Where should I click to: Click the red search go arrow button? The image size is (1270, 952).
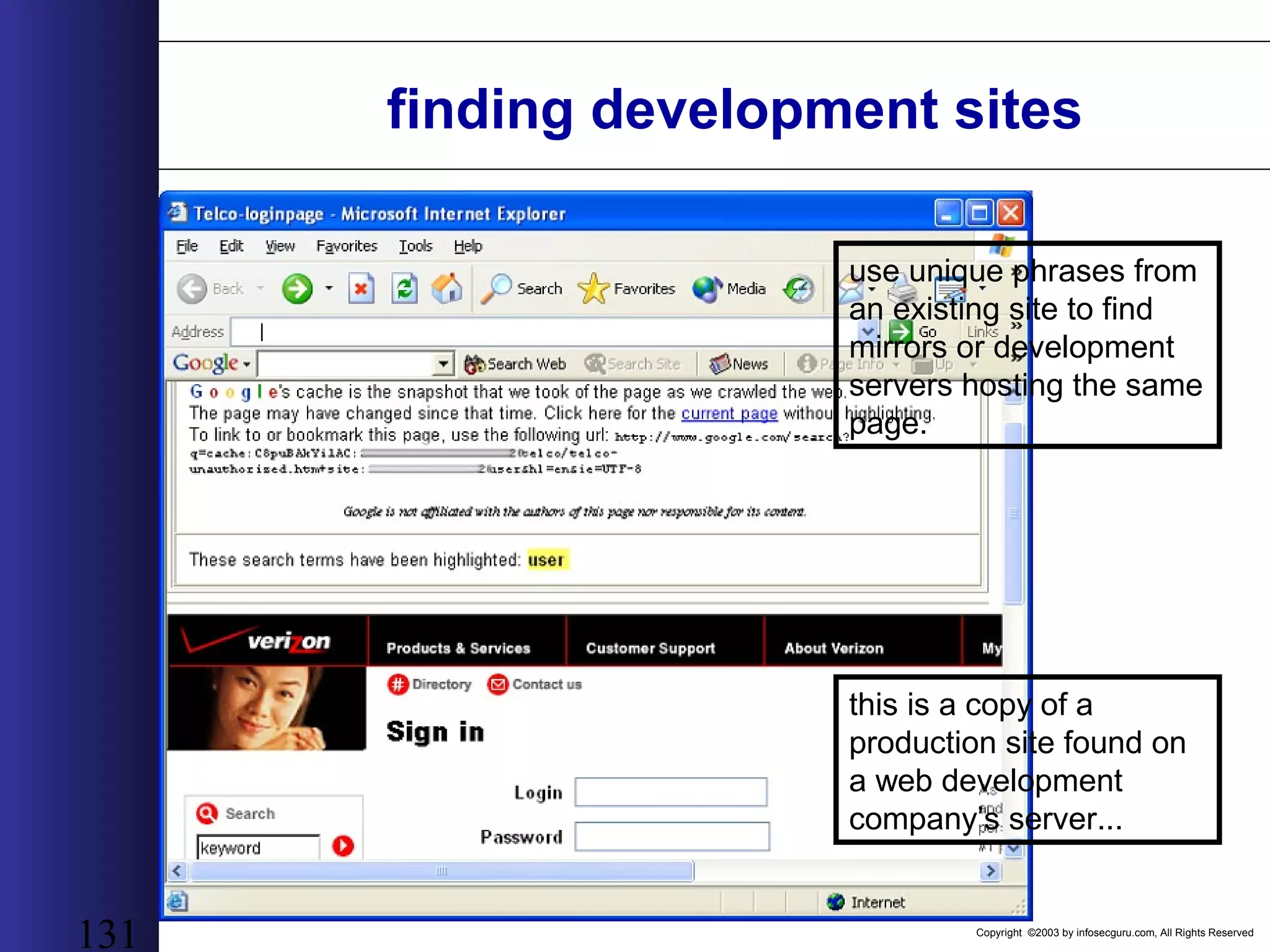pyautogui.click(x=343, y=846)
